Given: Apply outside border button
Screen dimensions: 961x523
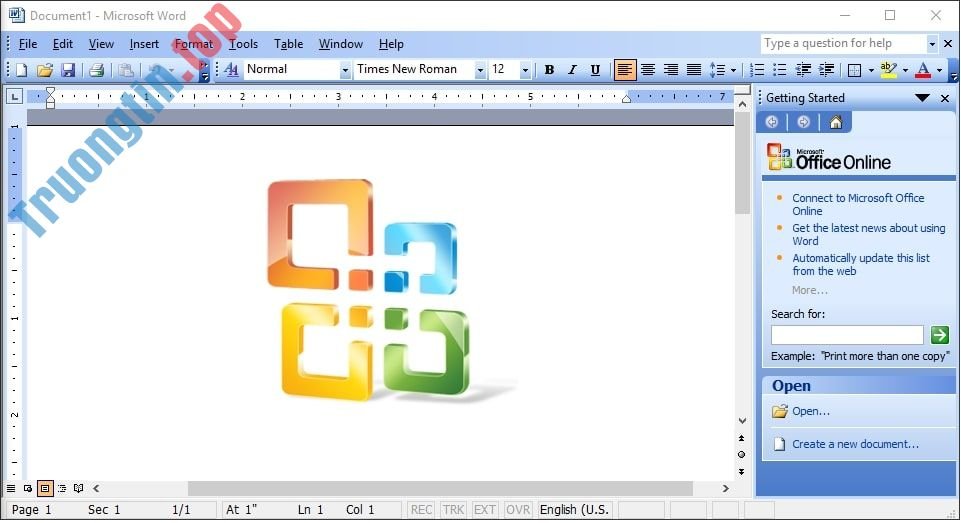Looking at the screenshot, I should [854, 70].
